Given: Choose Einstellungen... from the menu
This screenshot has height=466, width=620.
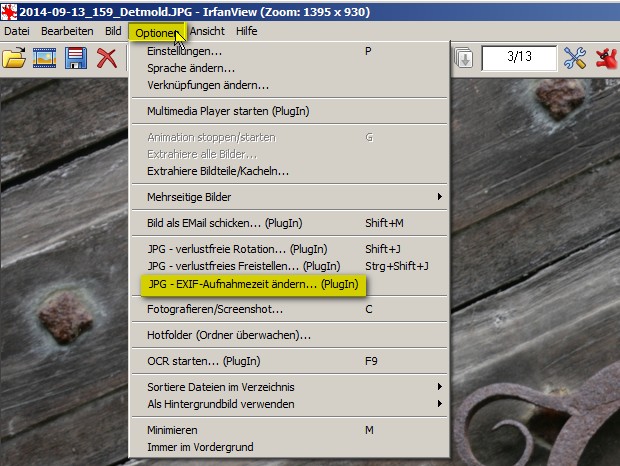Looking at the screenshot, I should (291, 51).
